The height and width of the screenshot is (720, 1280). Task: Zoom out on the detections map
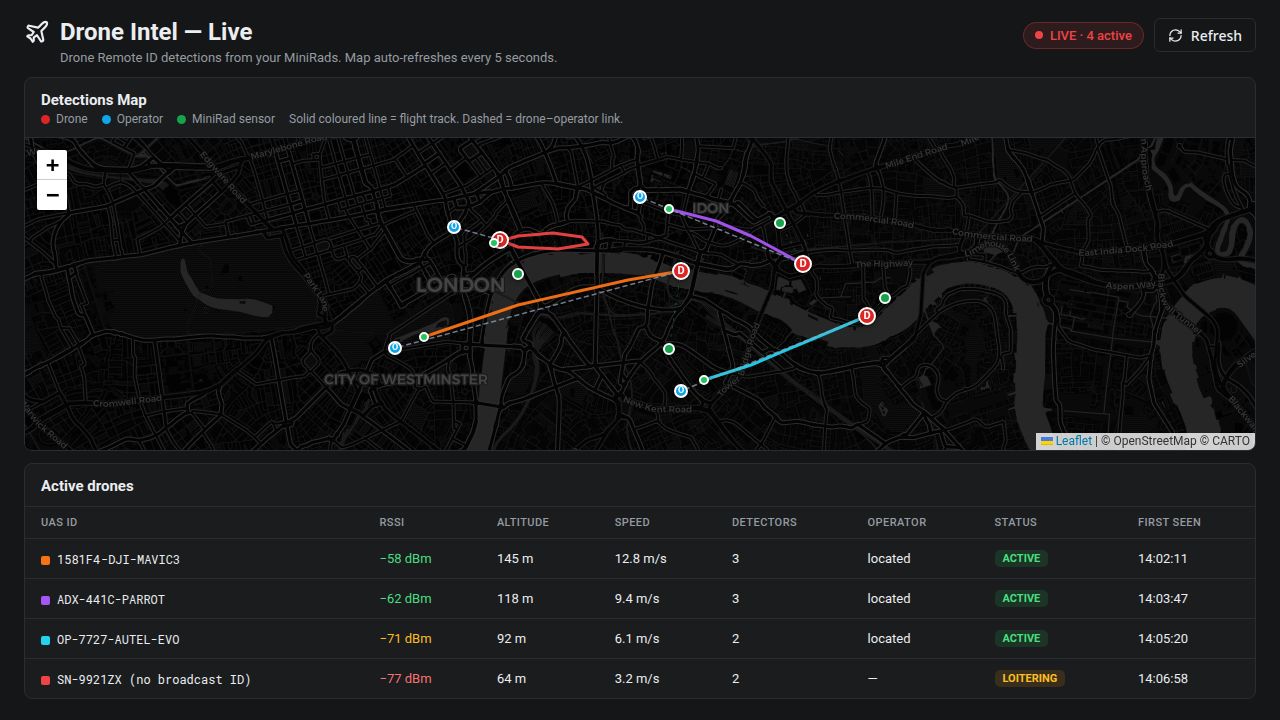(x=52, y=195)
